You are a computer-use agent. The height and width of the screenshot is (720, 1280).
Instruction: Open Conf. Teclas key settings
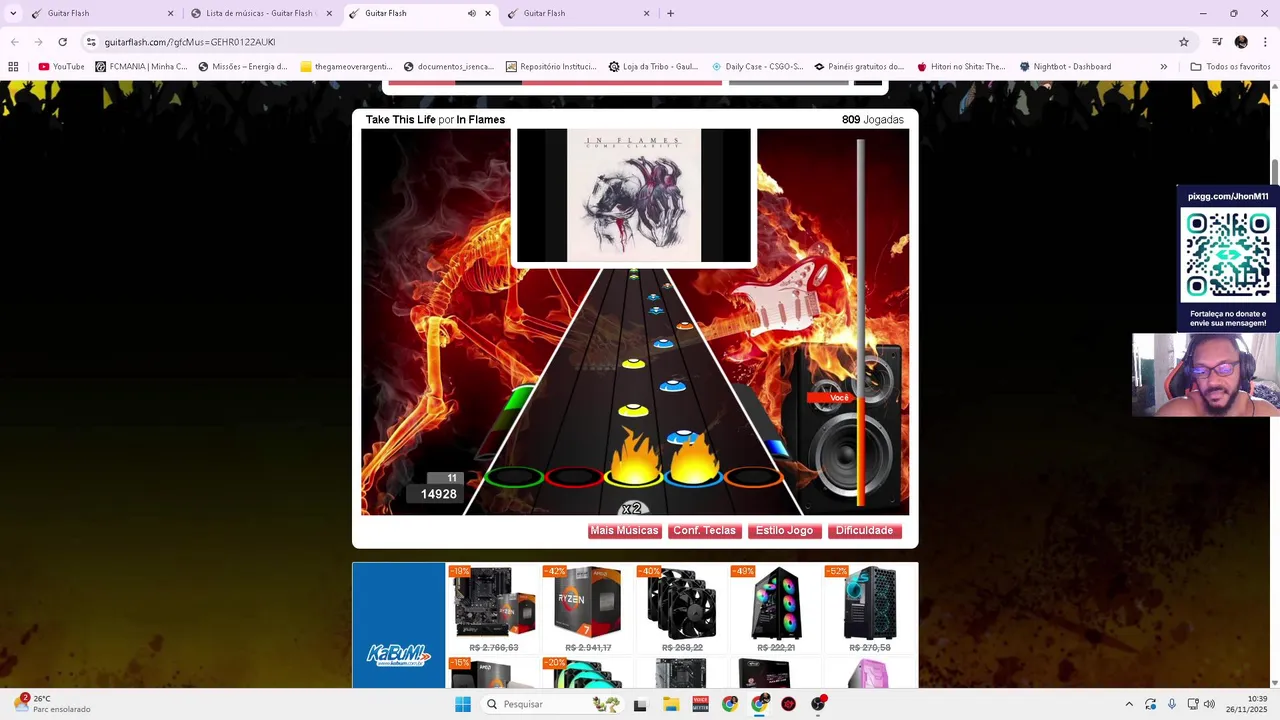pos(704,531)
